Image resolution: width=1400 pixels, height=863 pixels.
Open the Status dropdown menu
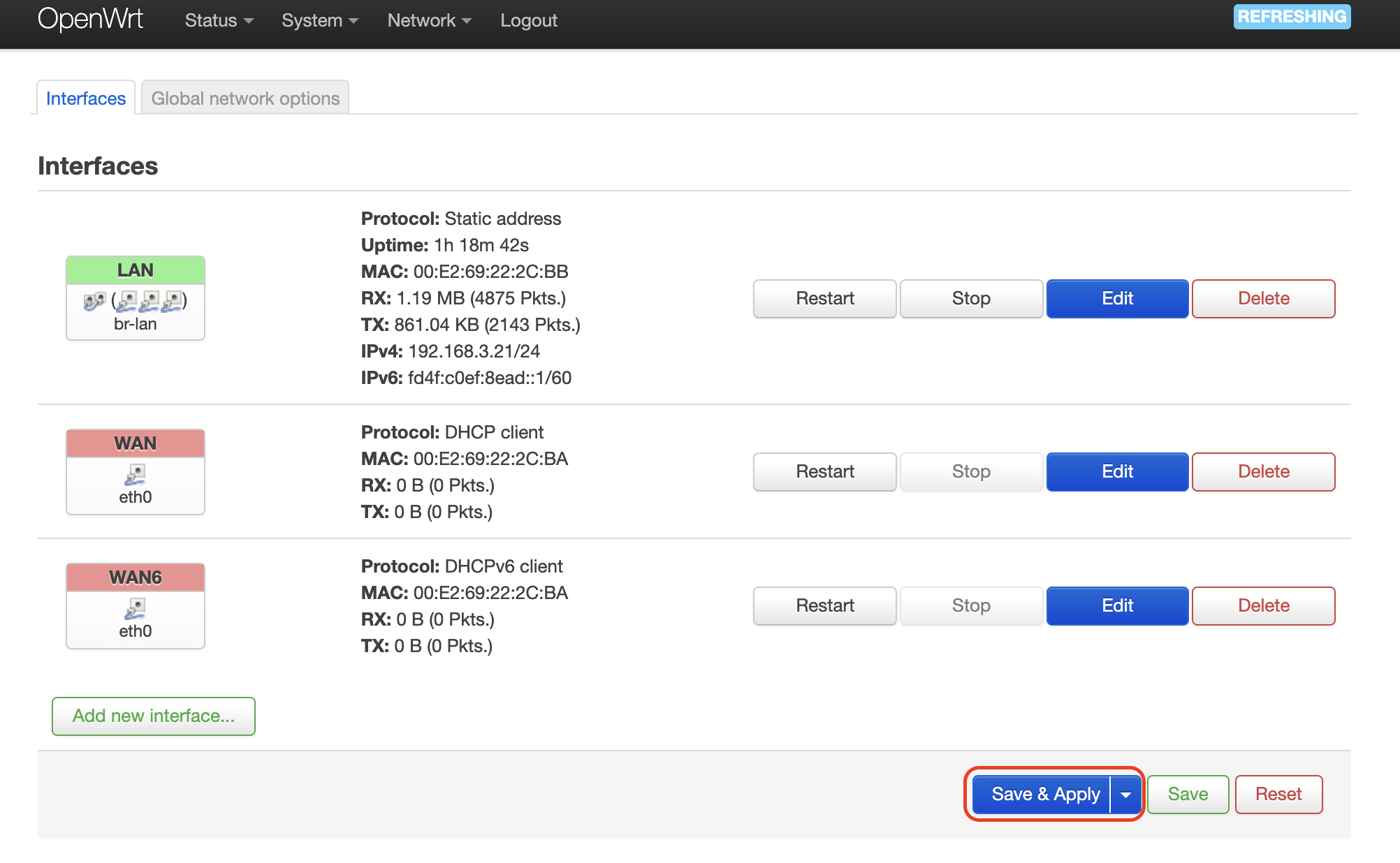218,20
